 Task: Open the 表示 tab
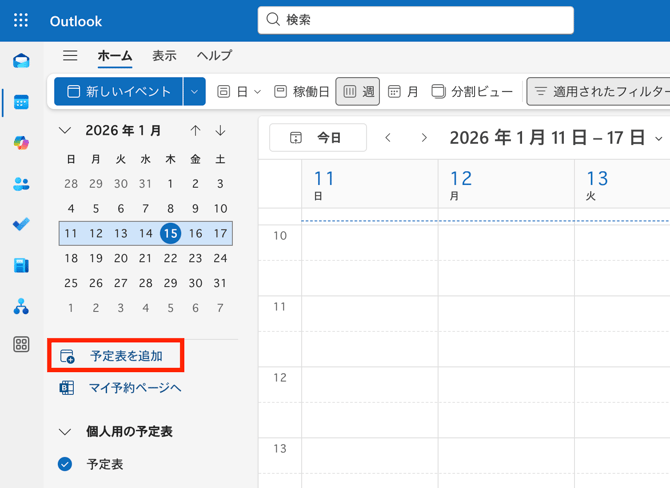pyautogui.click(x=165, y=56)
